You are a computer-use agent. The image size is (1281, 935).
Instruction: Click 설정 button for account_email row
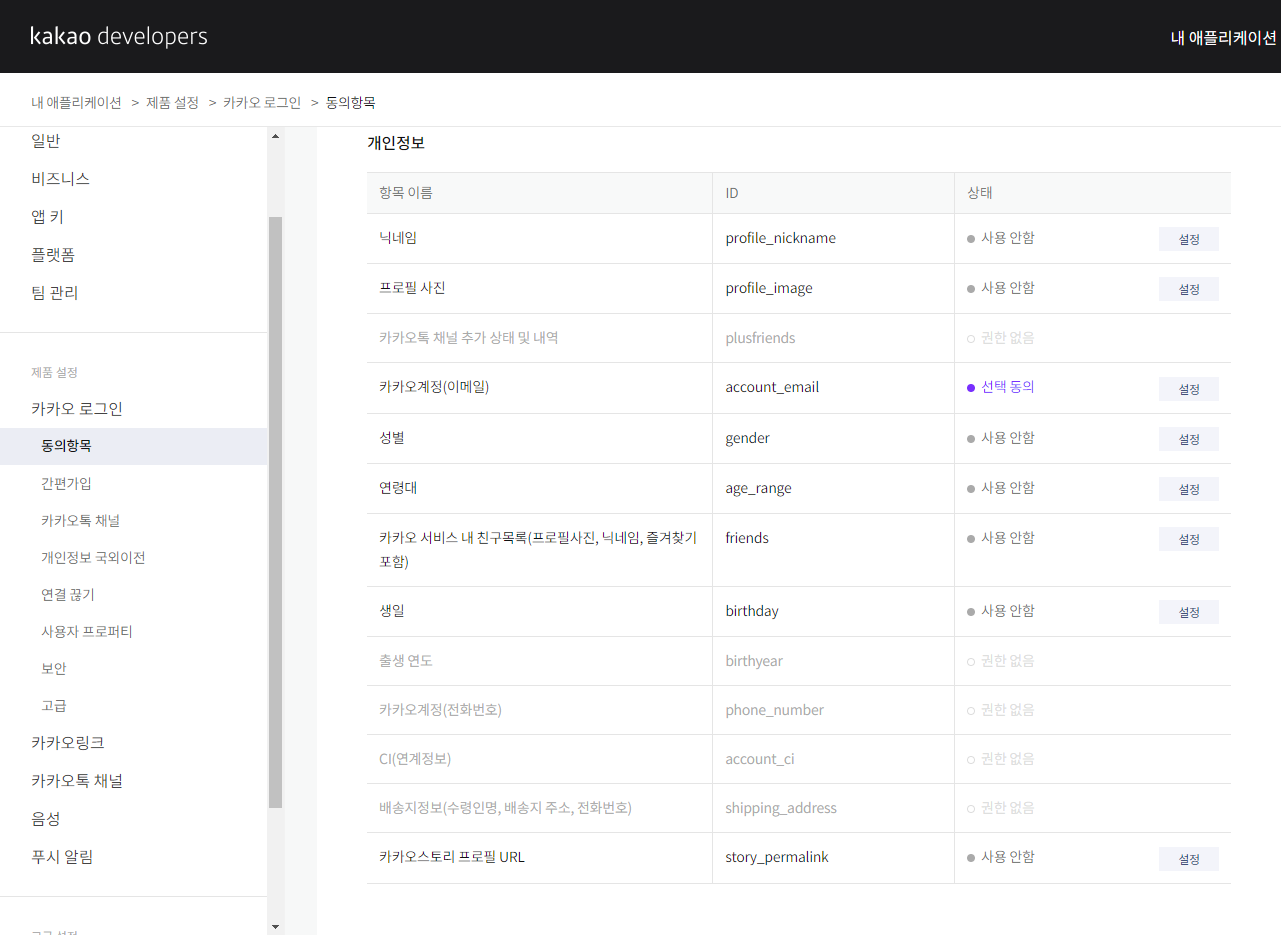1189,389
